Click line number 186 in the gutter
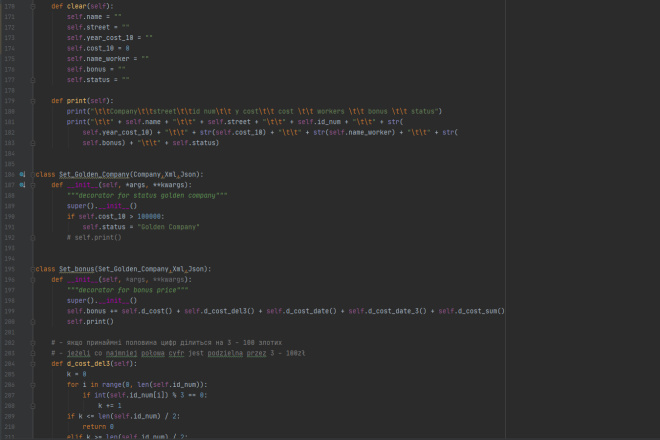Image resolution: width=660 pixels, height=440 pixels. coord(9,174)
